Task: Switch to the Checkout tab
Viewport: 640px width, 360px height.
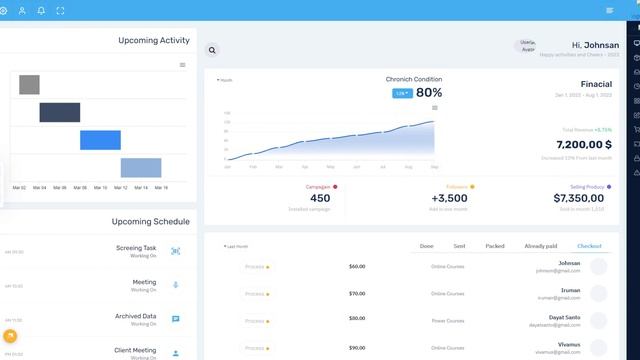Action: [589, 246]
